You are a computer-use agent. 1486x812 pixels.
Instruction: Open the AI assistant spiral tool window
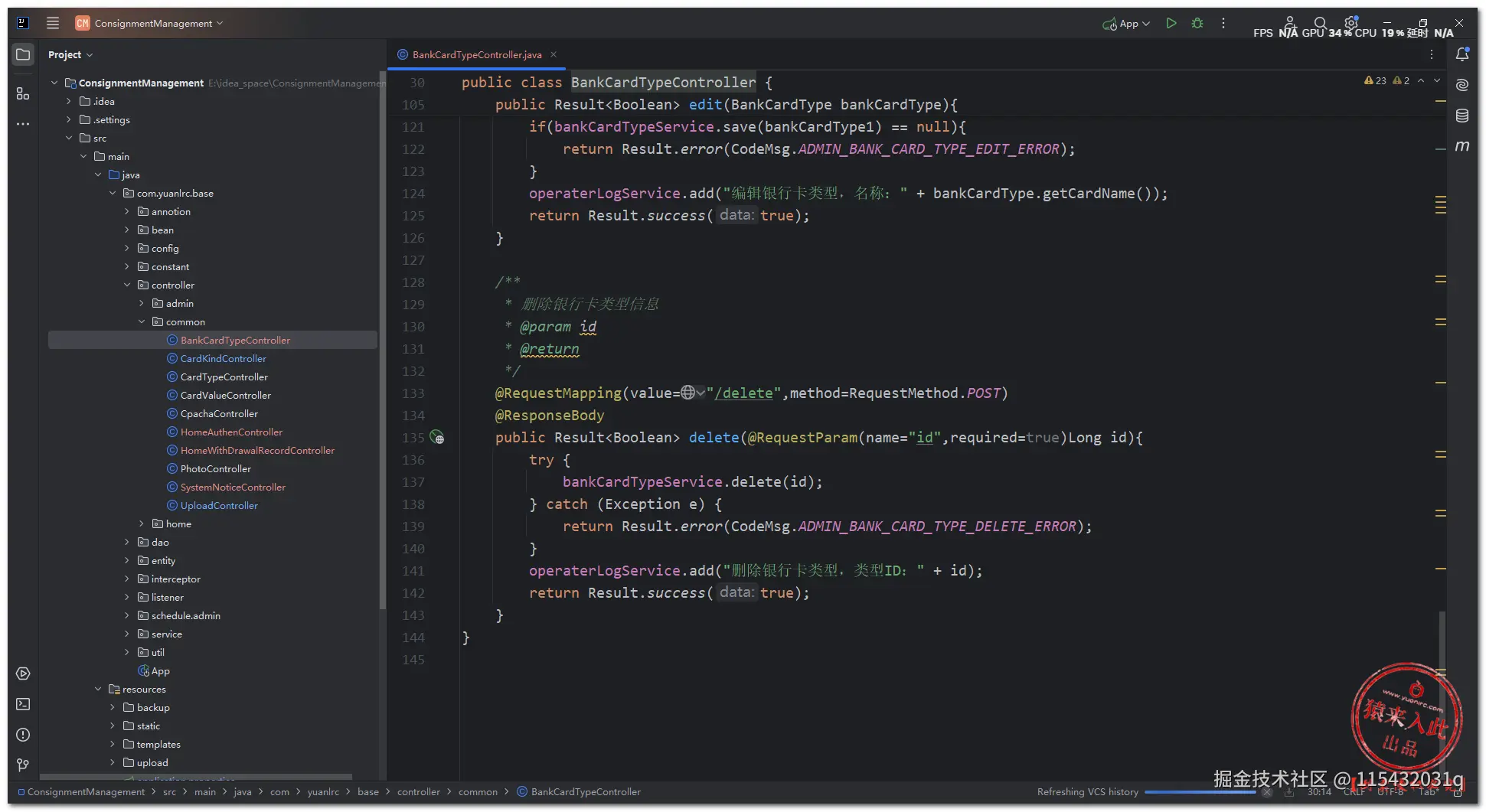(x=1462, y=85)
